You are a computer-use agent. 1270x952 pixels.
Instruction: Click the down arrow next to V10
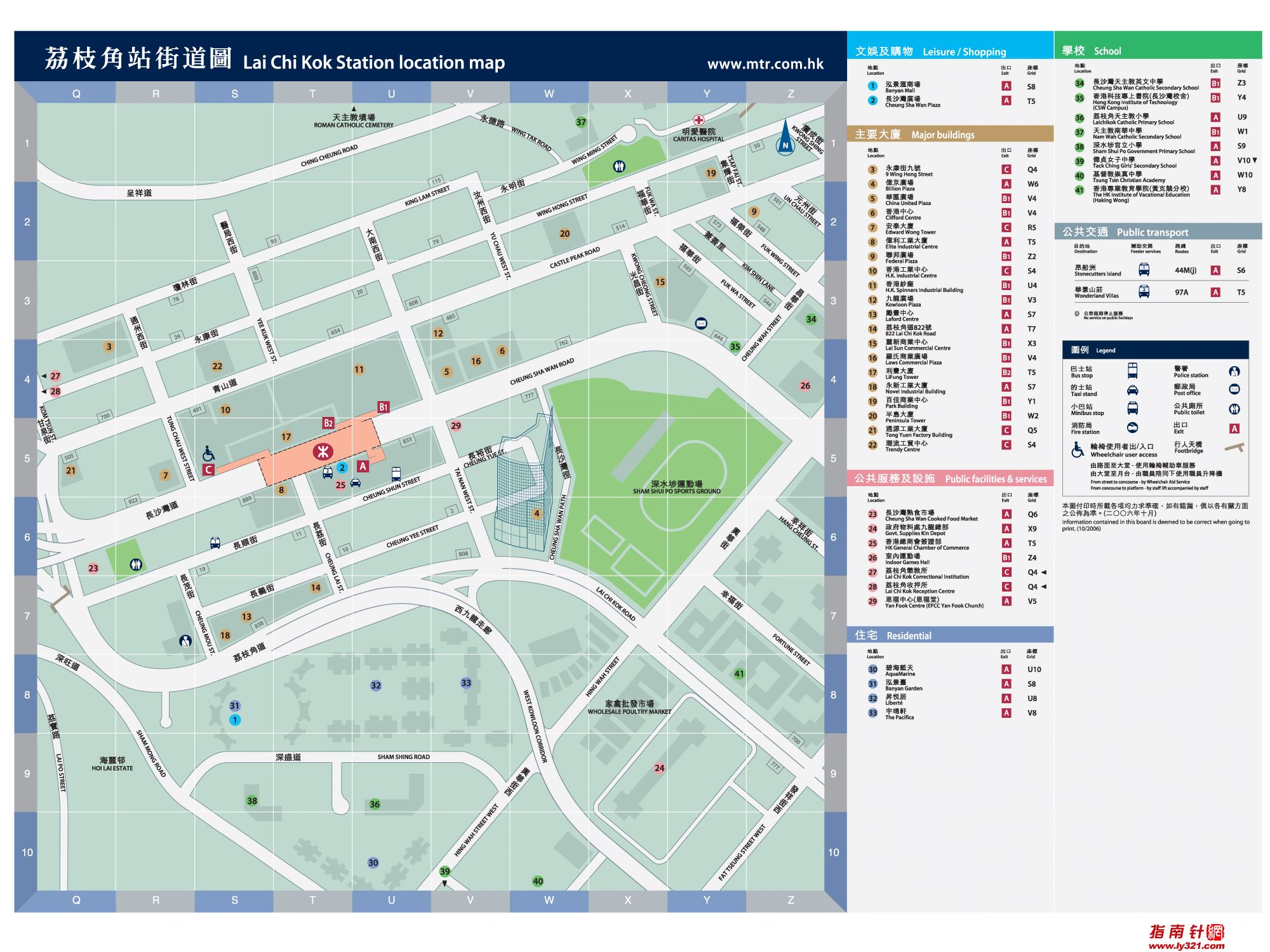pyautogui.click(x=1255, y=160)
